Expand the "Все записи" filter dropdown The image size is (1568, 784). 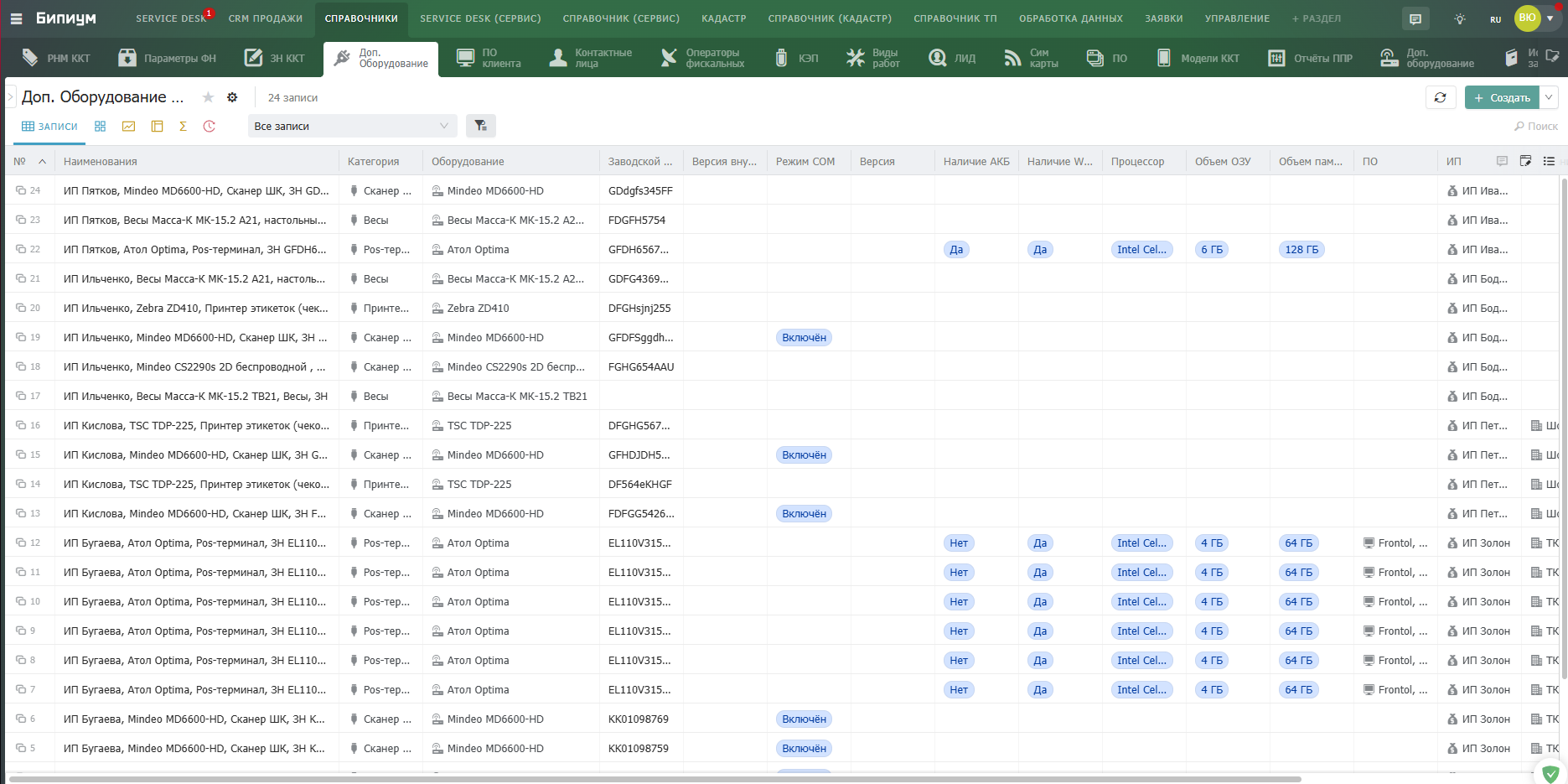[352, 126]
